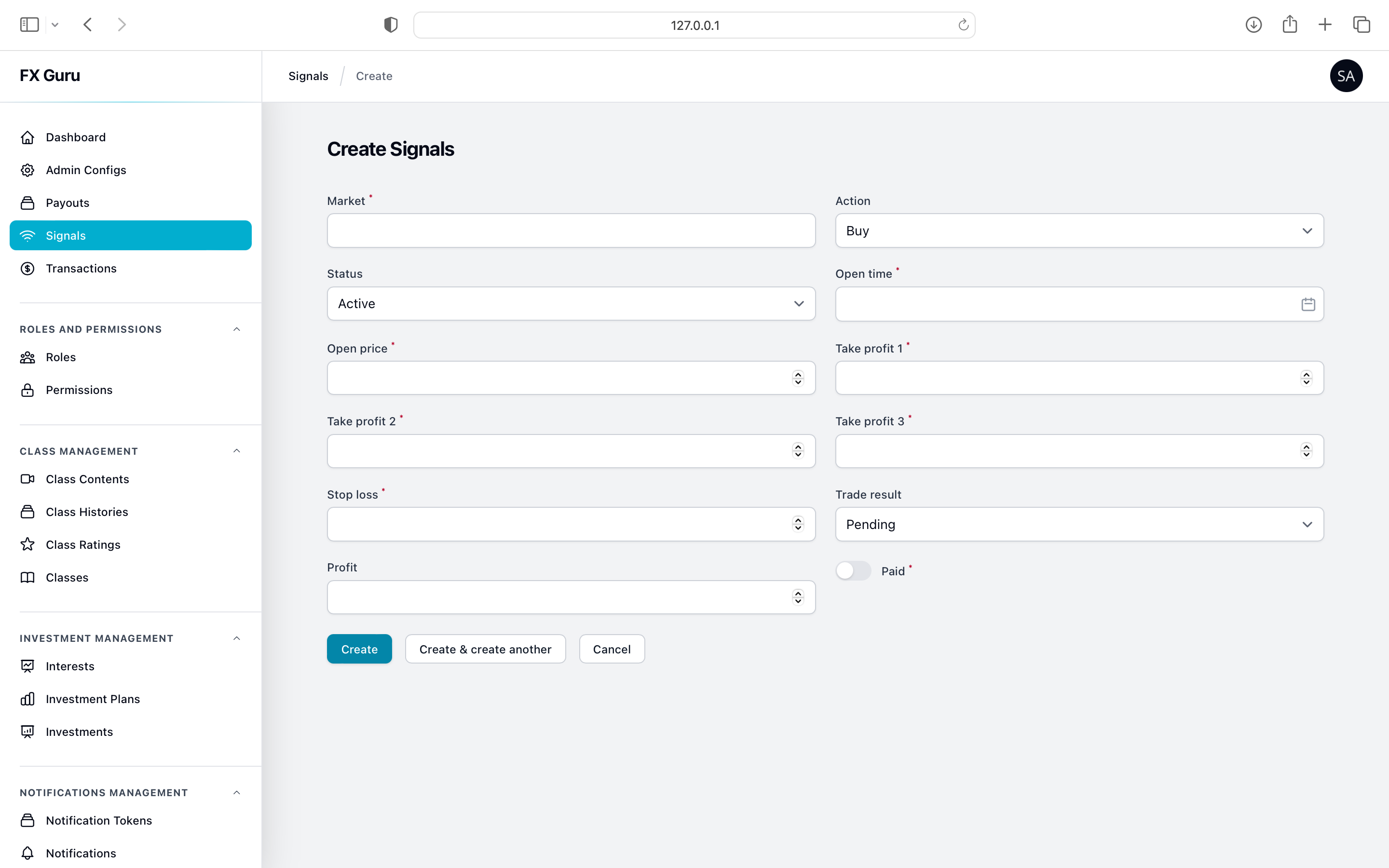Open the SA user avatar menu
Screen dimensions: 1389x868
pos(1346,76)
